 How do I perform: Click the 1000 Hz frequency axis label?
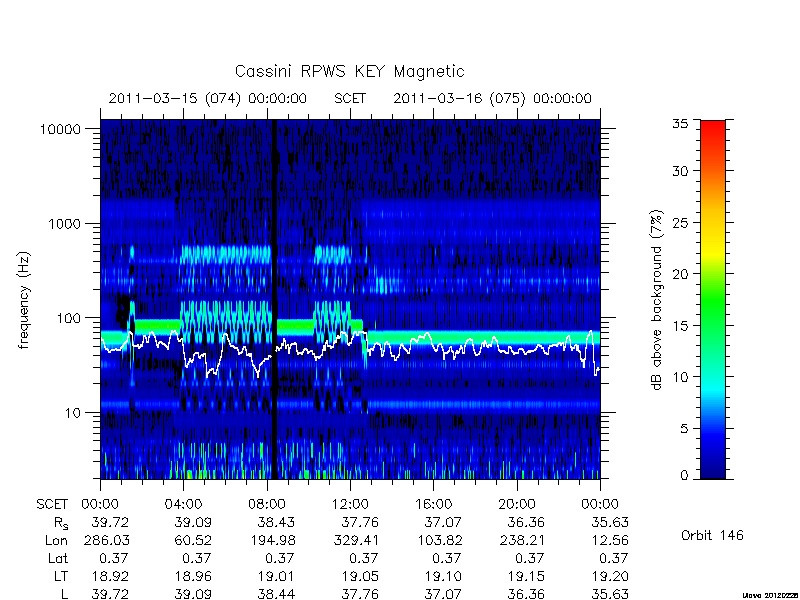point(64,224)
